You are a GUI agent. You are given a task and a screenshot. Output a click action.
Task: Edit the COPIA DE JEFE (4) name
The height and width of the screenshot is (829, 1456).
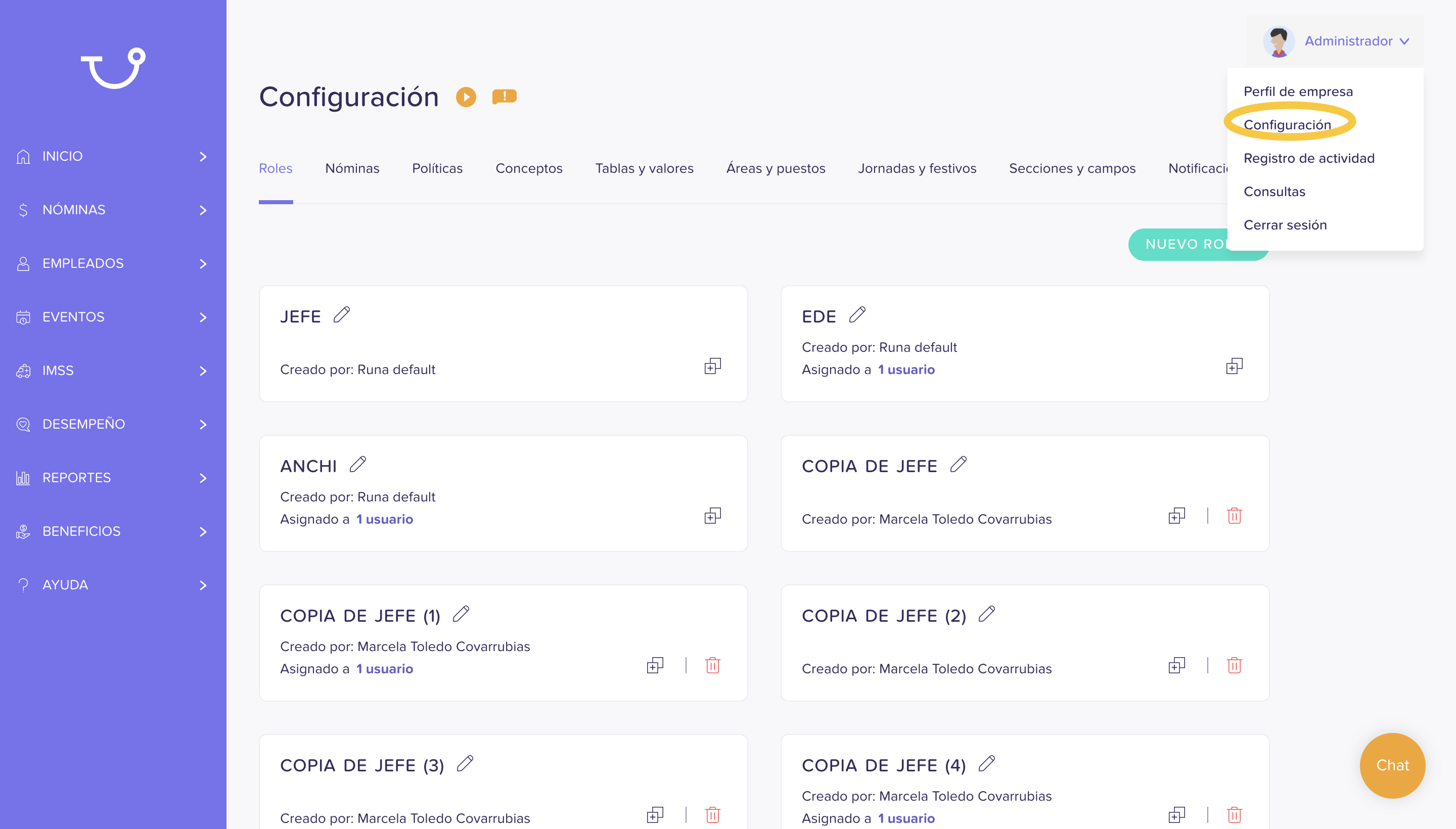[987, 763]
